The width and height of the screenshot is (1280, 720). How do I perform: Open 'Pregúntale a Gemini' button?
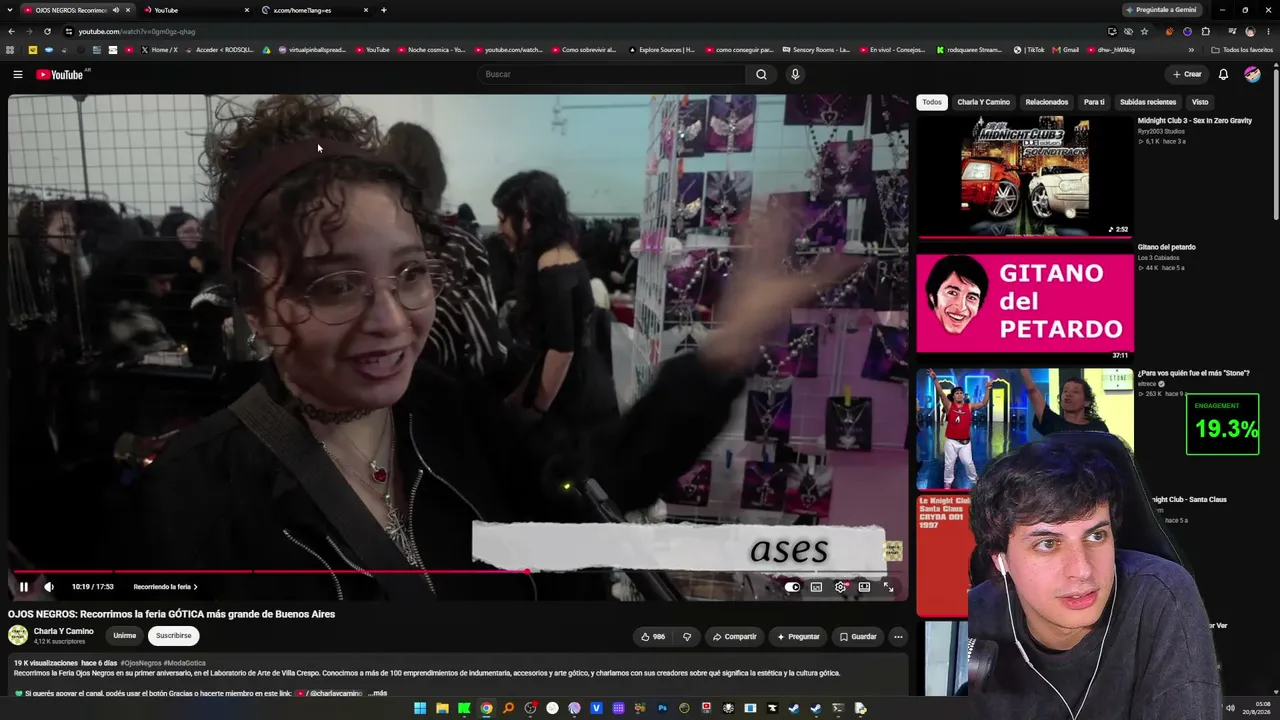click(1161, 10)
